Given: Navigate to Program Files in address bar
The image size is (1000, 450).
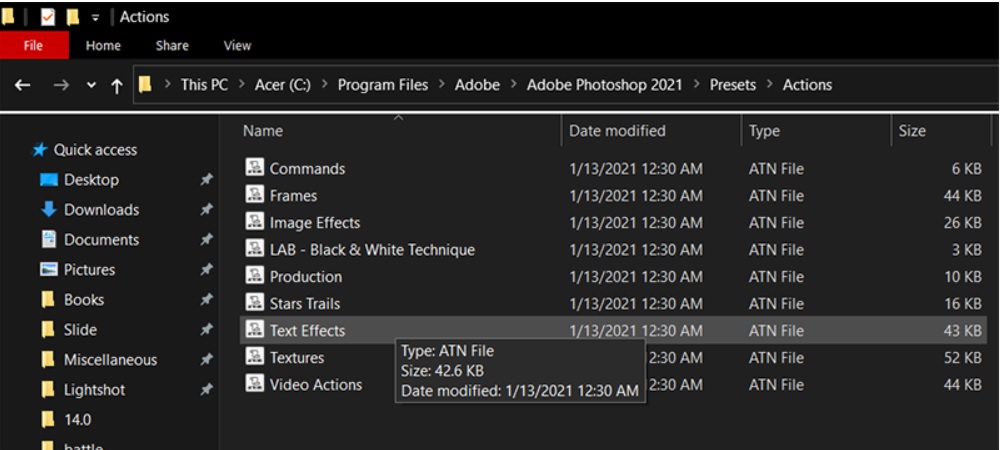Looking at the screenshot, I should pos(382,85).
